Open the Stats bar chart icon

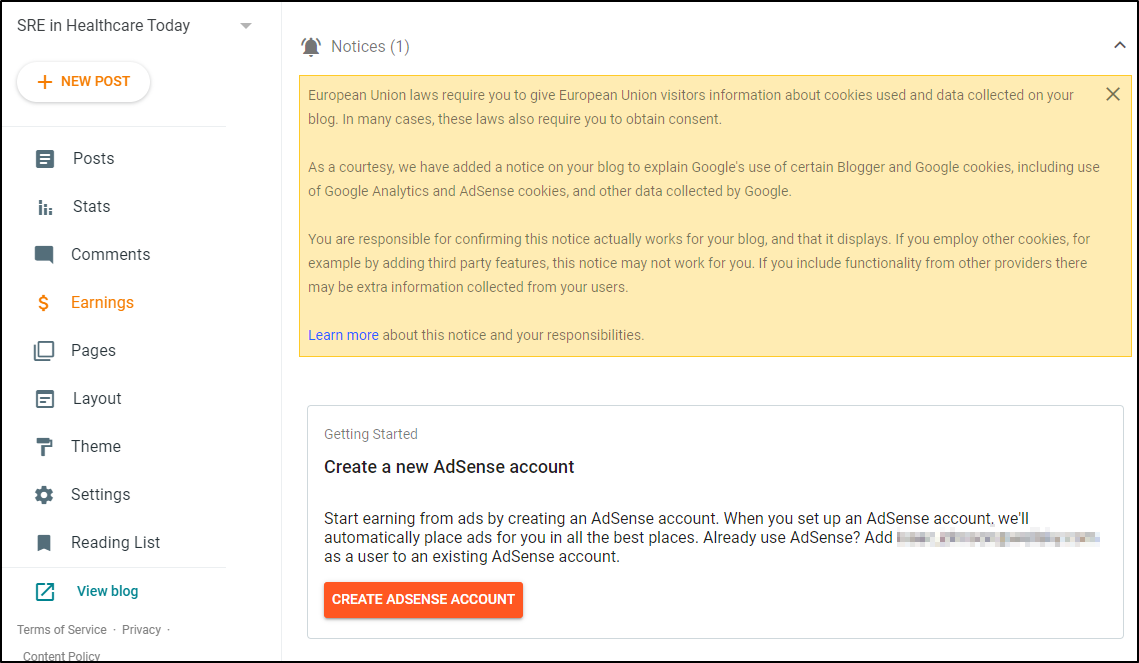click(x=45, y=208)
